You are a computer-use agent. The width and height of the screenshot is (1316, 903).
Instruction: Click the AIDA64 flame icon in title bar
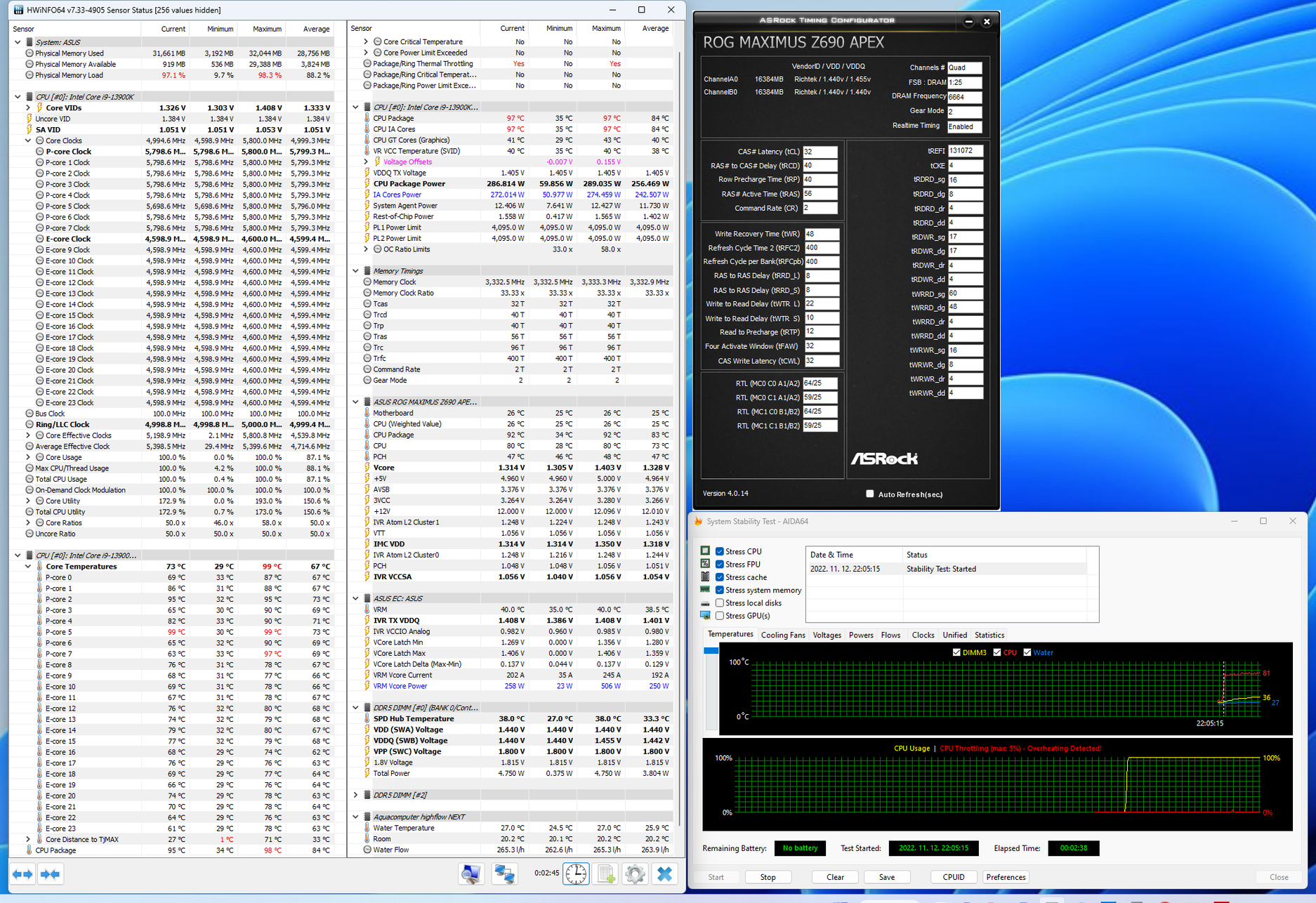(x=698, y=521)
